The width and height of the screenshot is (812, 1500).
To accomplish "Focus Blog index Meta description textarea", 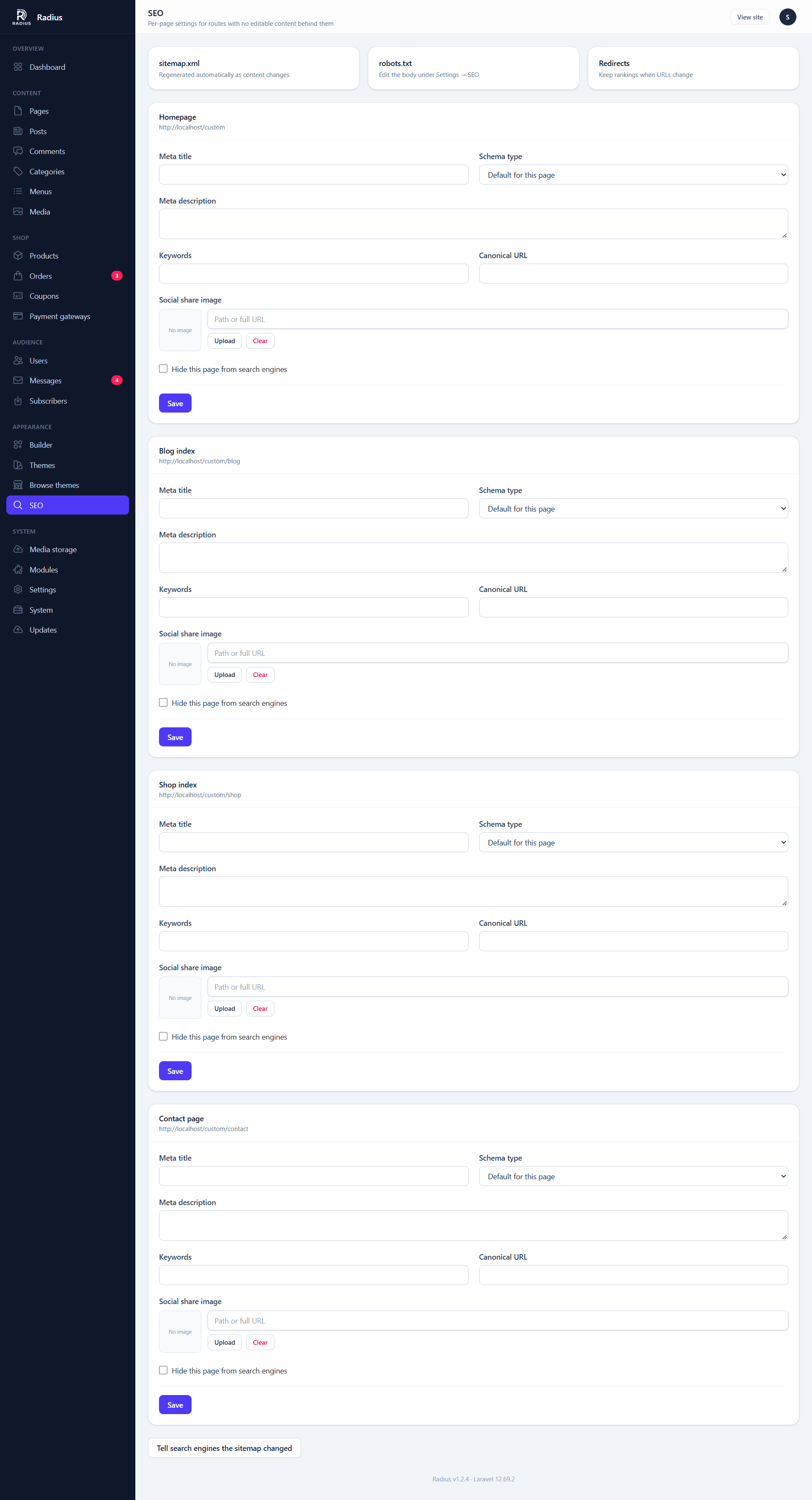I will pyautogui.click(x=473, y=557).
